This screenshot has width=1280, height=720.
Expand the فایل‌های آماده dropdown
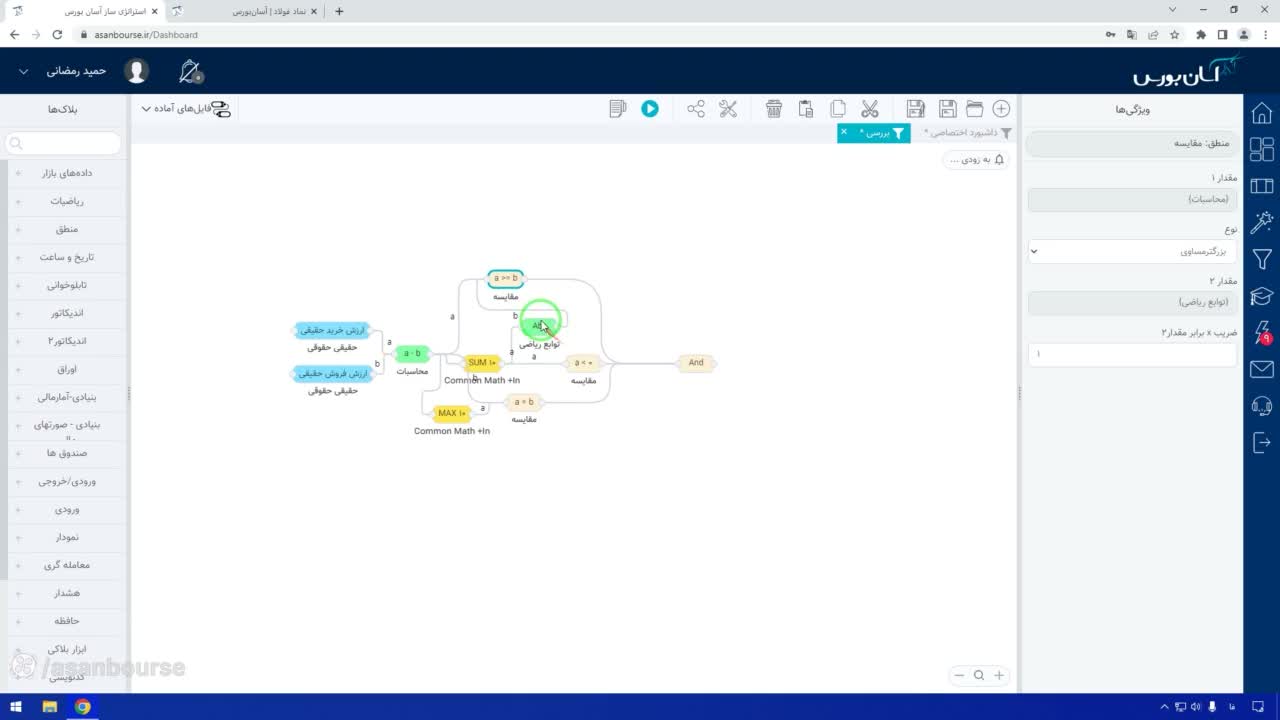tap(186, 109)
